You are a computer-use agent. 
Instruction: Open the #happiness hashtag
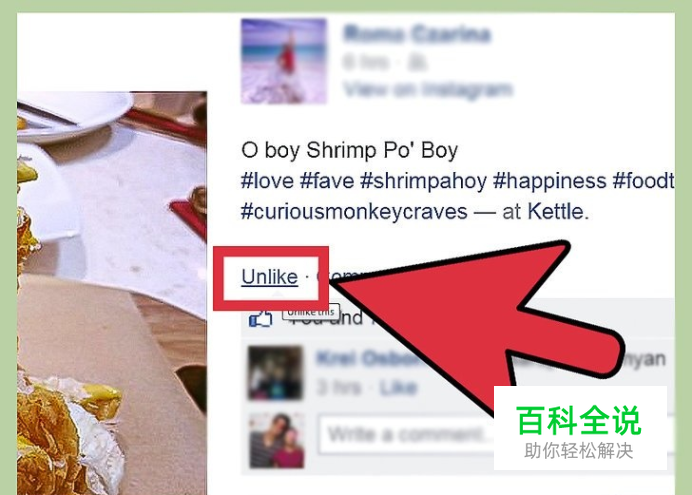point(549,181)
